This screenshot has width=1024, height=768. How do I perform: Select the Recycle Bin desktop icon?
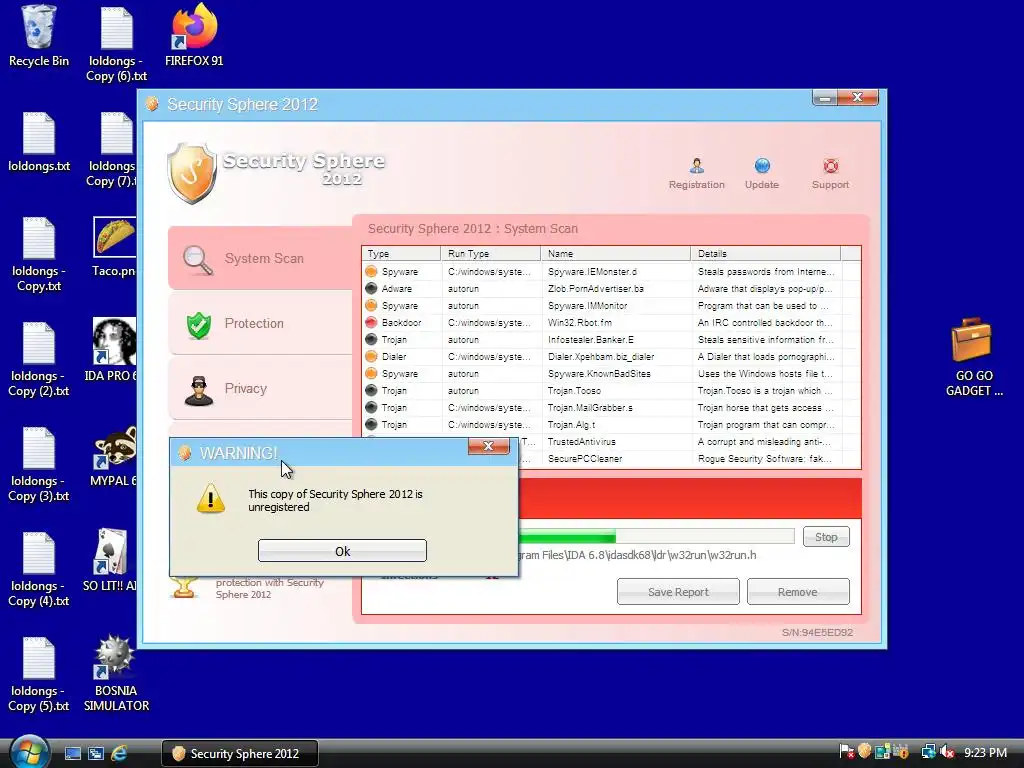point(39,37)
